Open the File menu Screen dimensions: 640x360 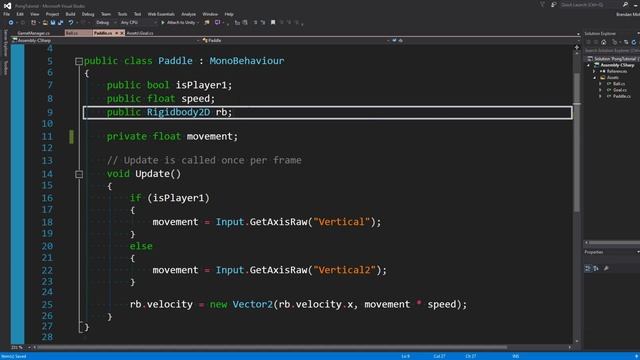click(x=7, y=14)
